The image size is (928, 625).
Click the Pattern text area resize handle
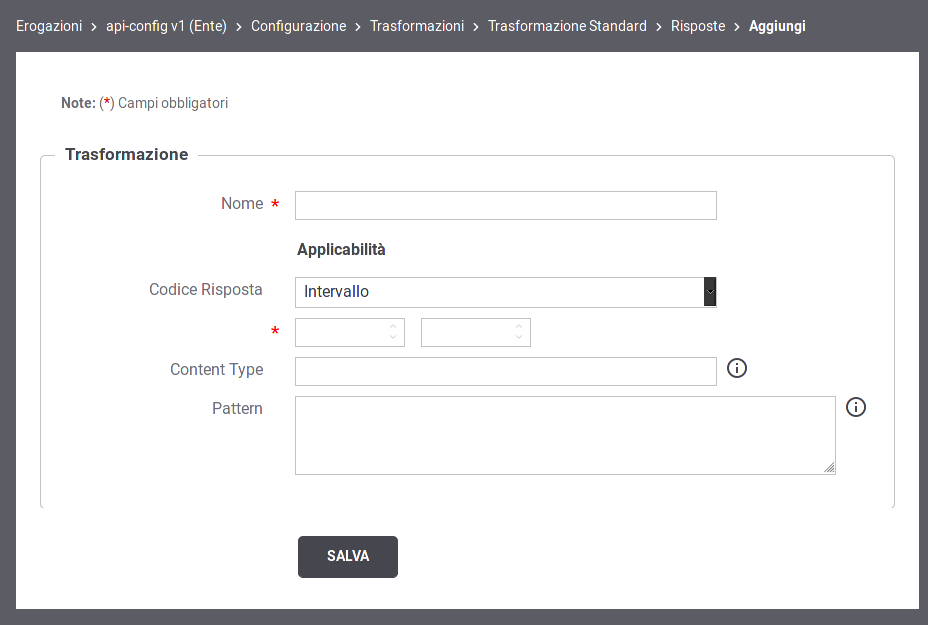829,467
